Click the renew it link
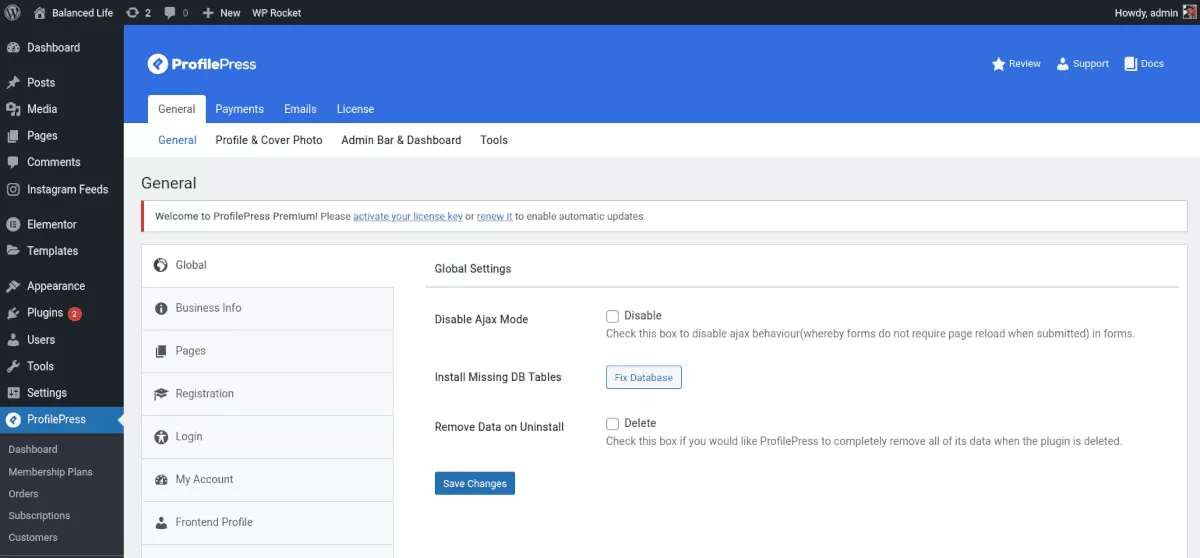1200x558 pixels. pyautogui.click(x=495, y=216)
